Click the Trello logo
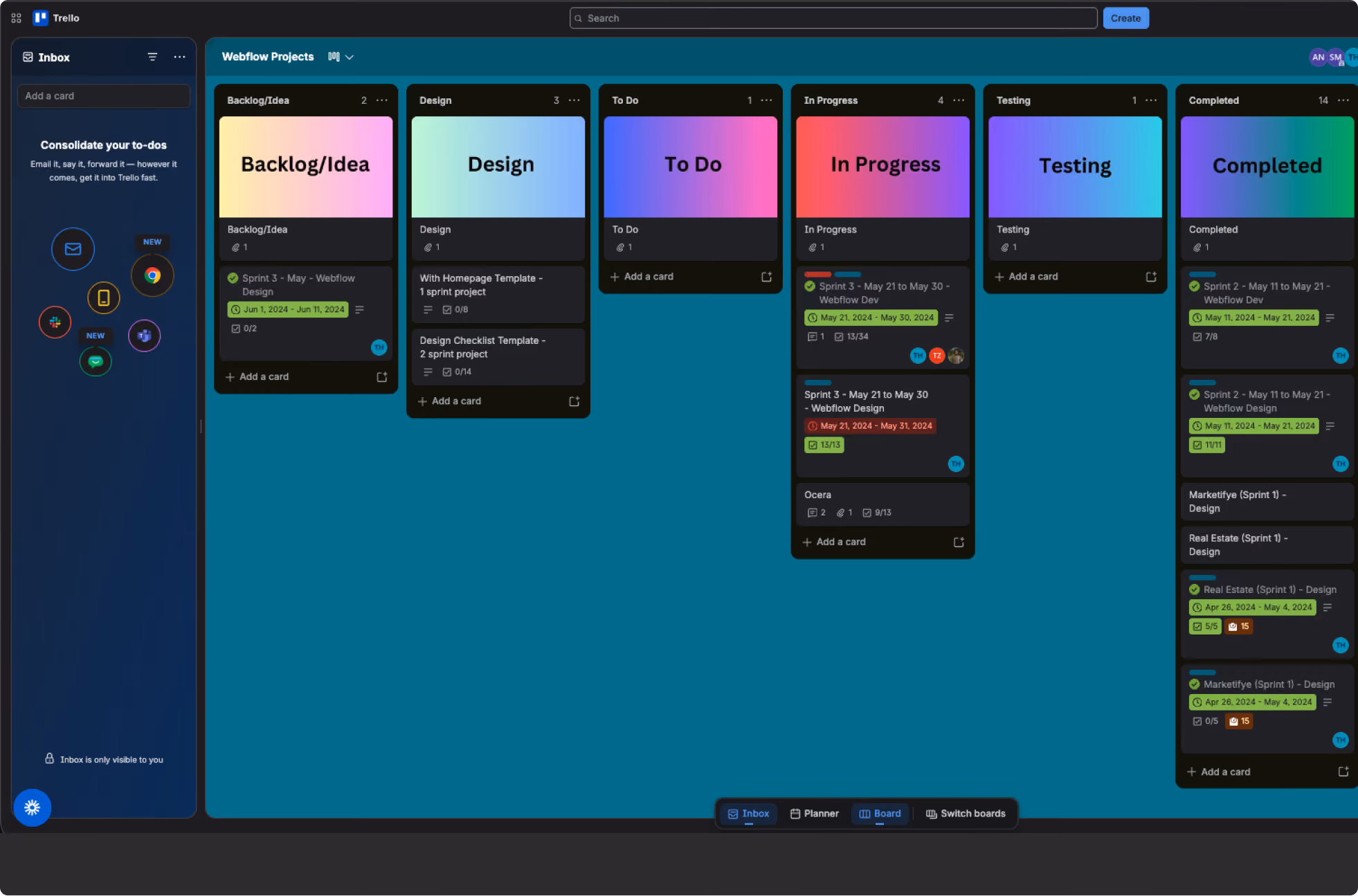1358x896 pixels. [x=57, y=18]
